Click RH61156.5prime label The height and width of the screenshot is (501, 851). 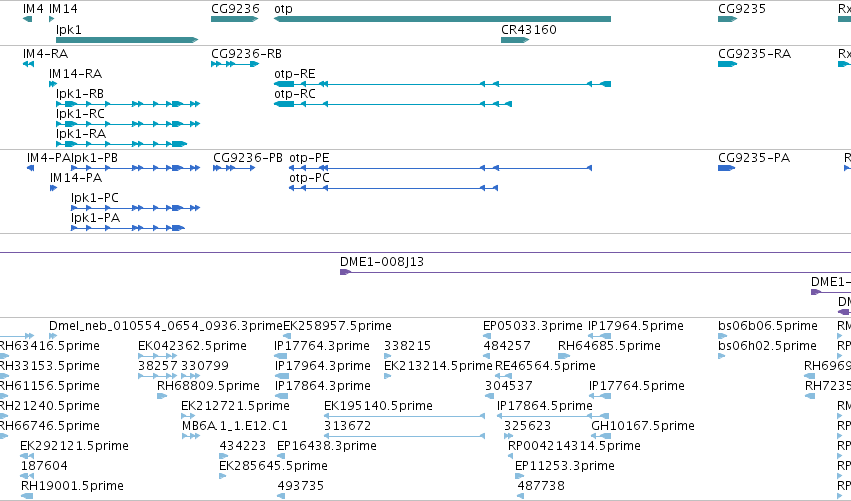49,386
